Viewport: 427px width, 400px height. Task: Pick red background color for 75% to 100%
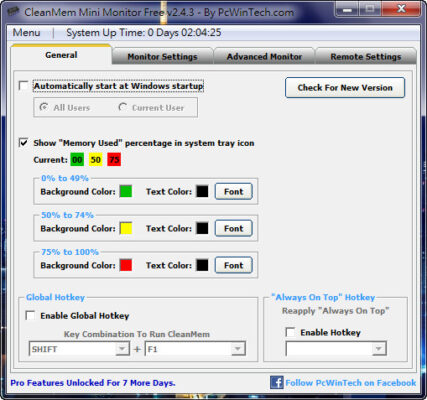coord(126,265)
